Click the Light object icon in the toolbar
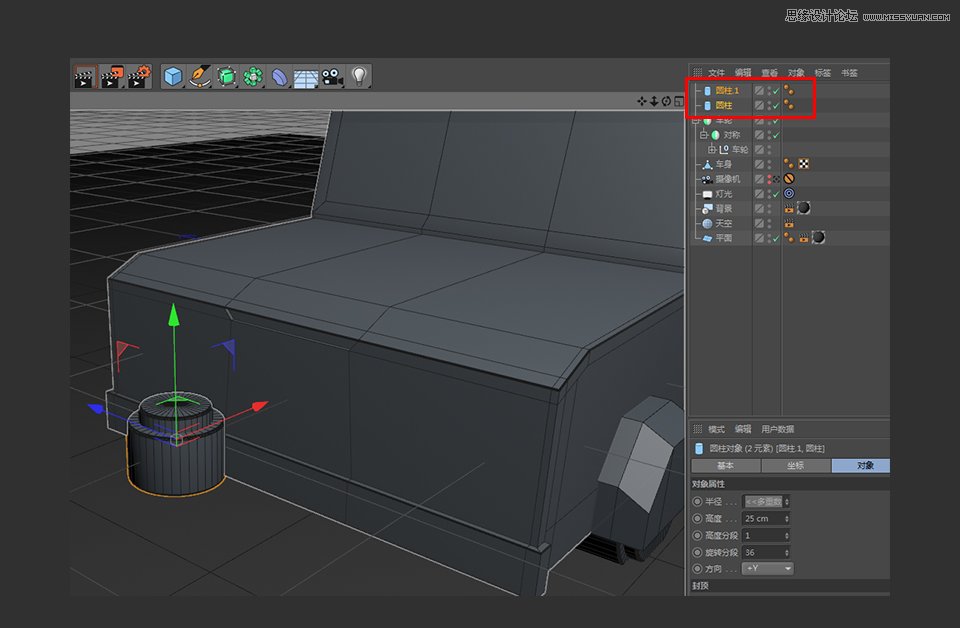Image resolution: width=960 pixels, height=628 pixels. [x=362, y=76]
